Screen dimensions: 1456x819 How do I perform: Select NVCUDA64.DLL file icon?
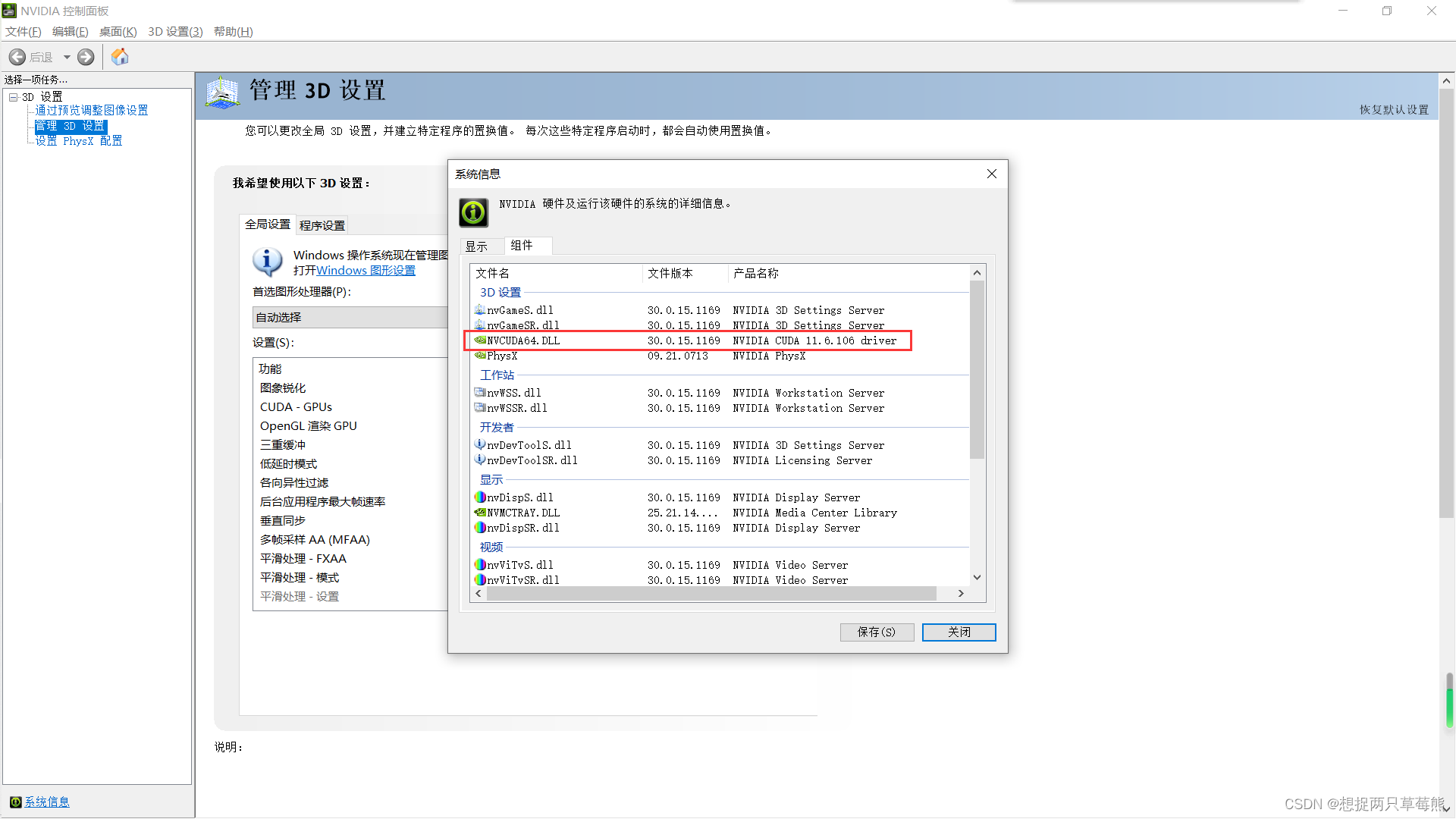[480, 340]
